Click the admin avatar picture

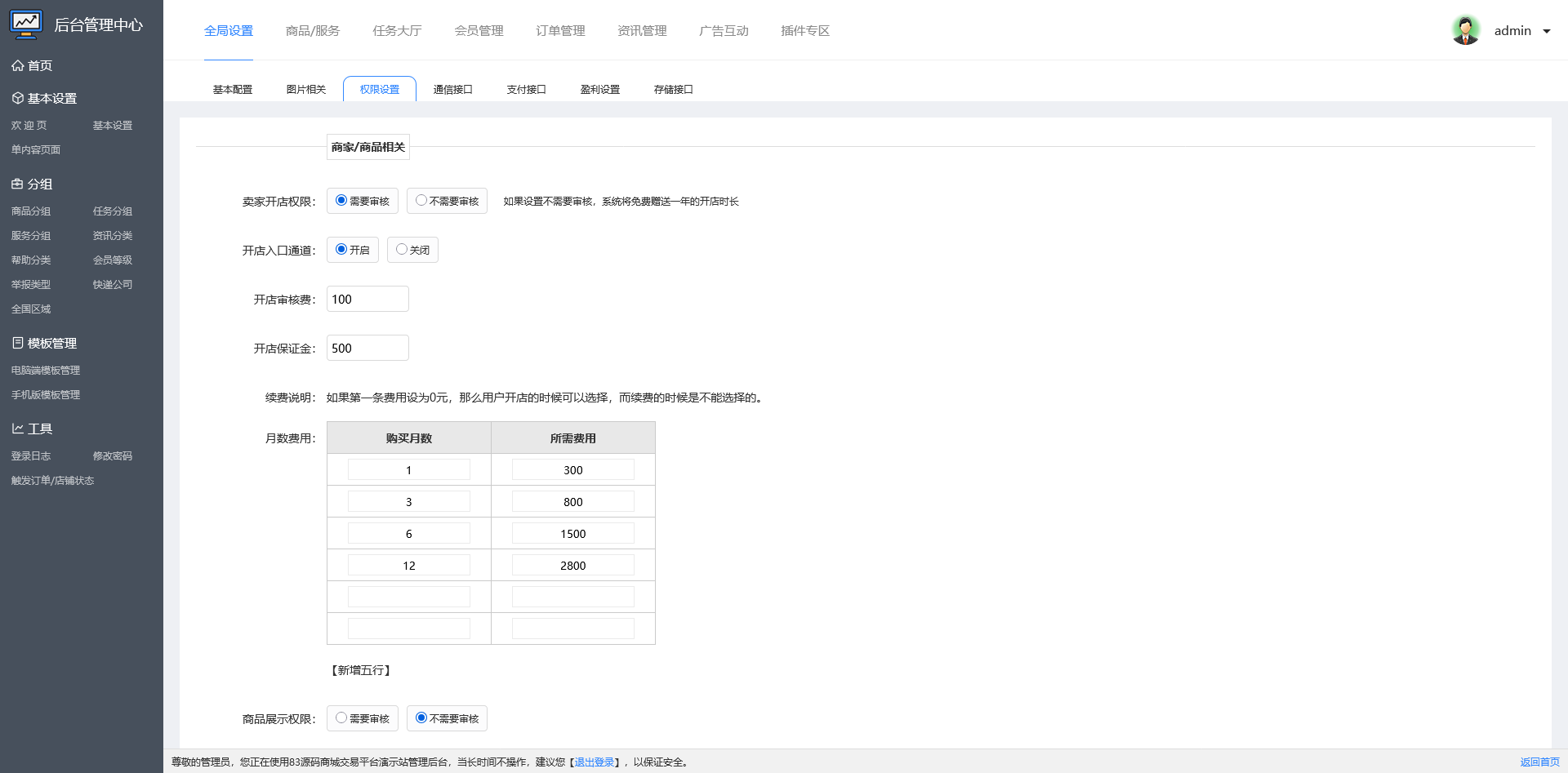tap(1466, 30)
